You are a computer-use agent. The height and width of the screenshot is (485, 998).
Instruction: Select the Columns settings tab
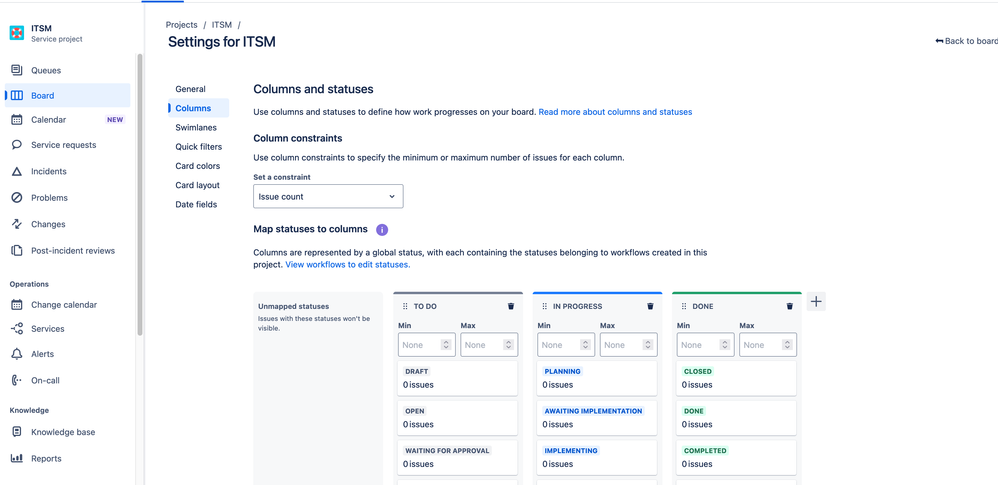(x=199, y=108)
